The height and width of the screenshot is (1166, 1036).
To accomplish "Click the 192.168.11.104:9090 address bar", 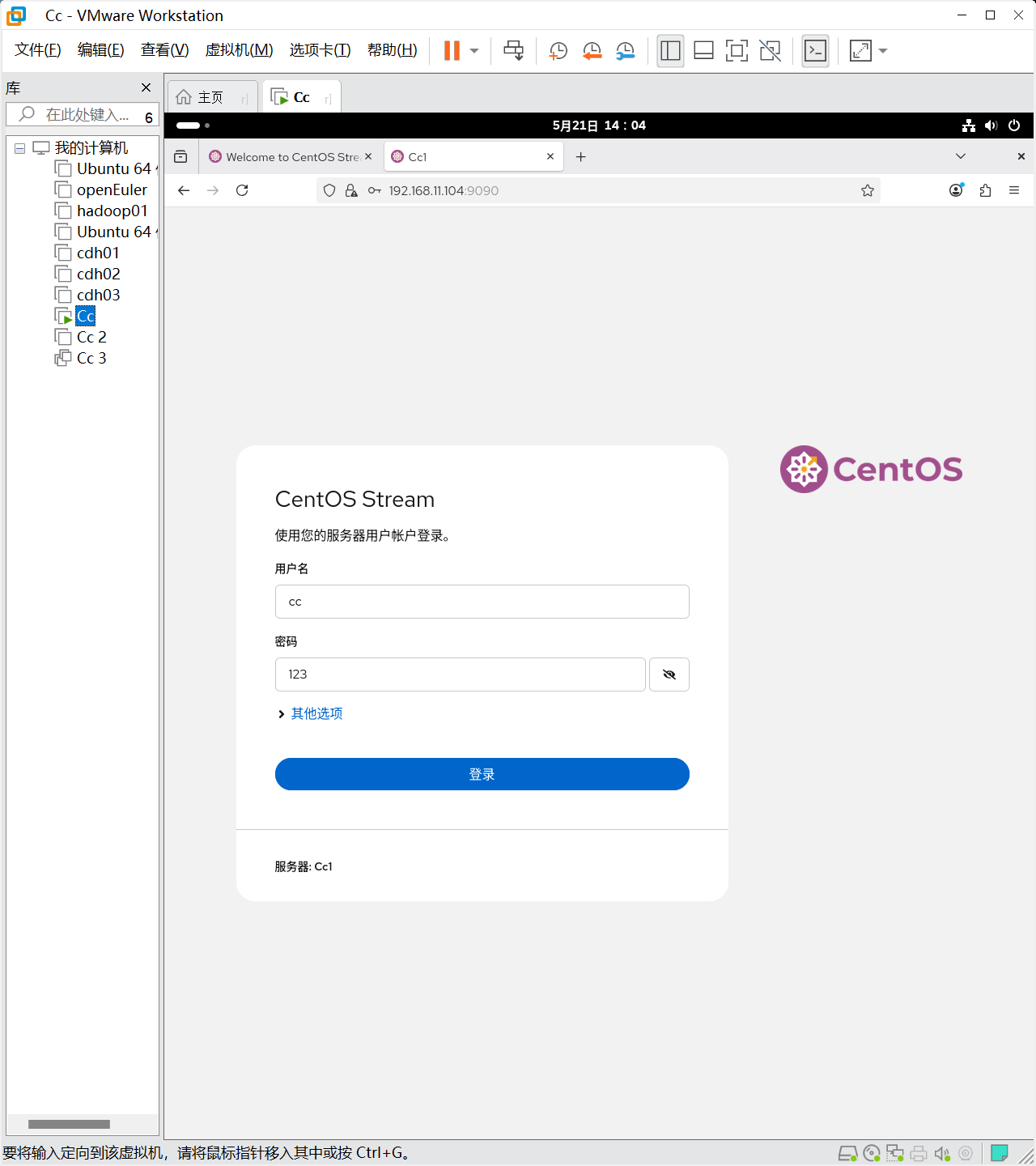I will (598, 190).
